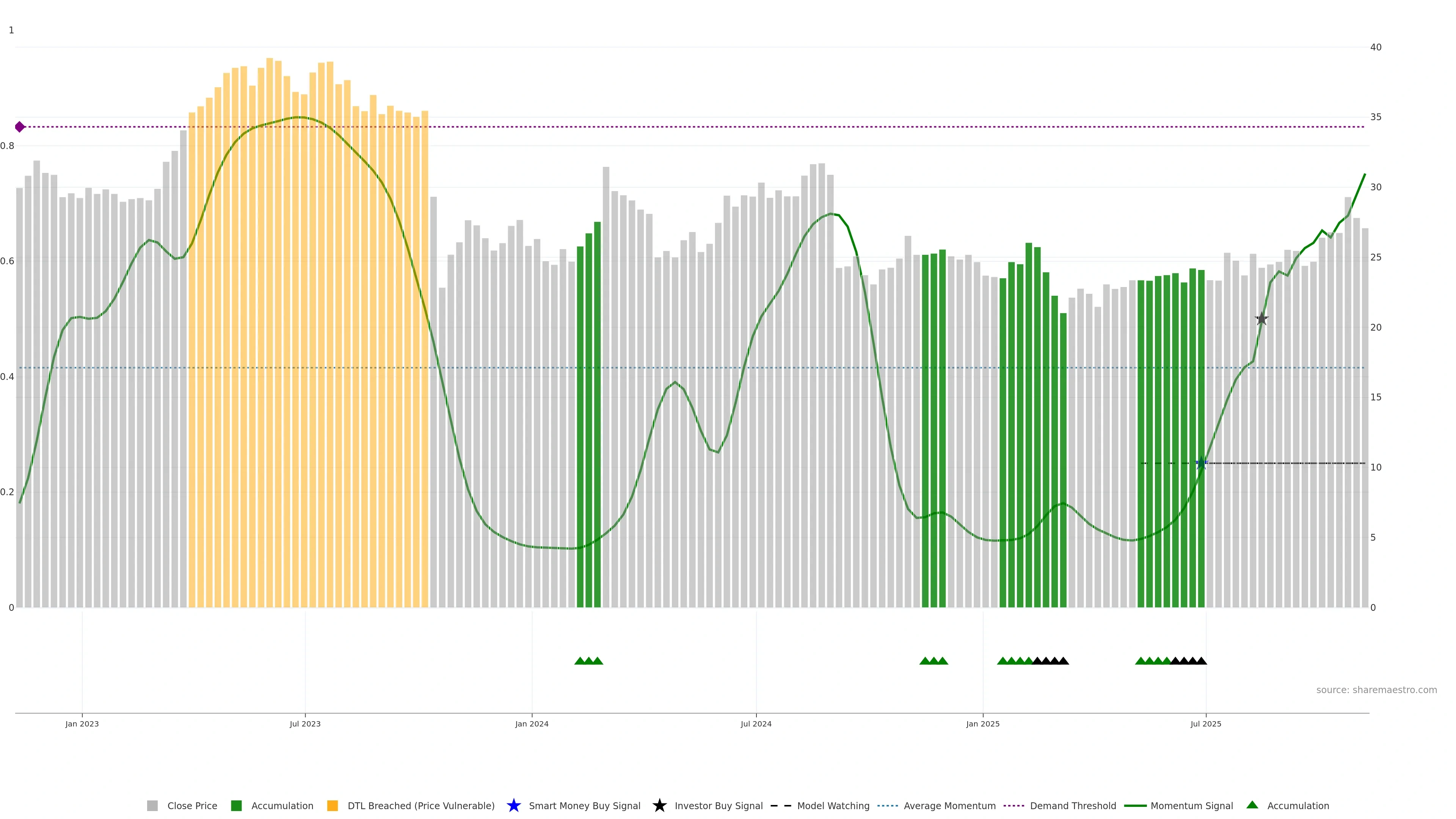The width and height of the screenshot is (1456, 819).
Task: Hide the Average Momentum line via legend
Action: point(949,805)
